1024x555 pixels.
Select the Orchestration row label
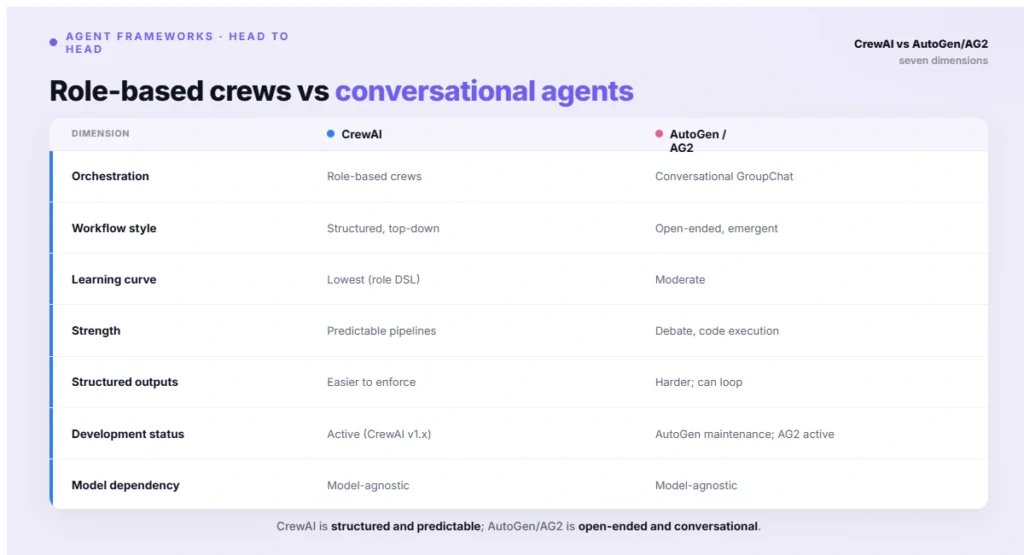click(x=110, y=176)
